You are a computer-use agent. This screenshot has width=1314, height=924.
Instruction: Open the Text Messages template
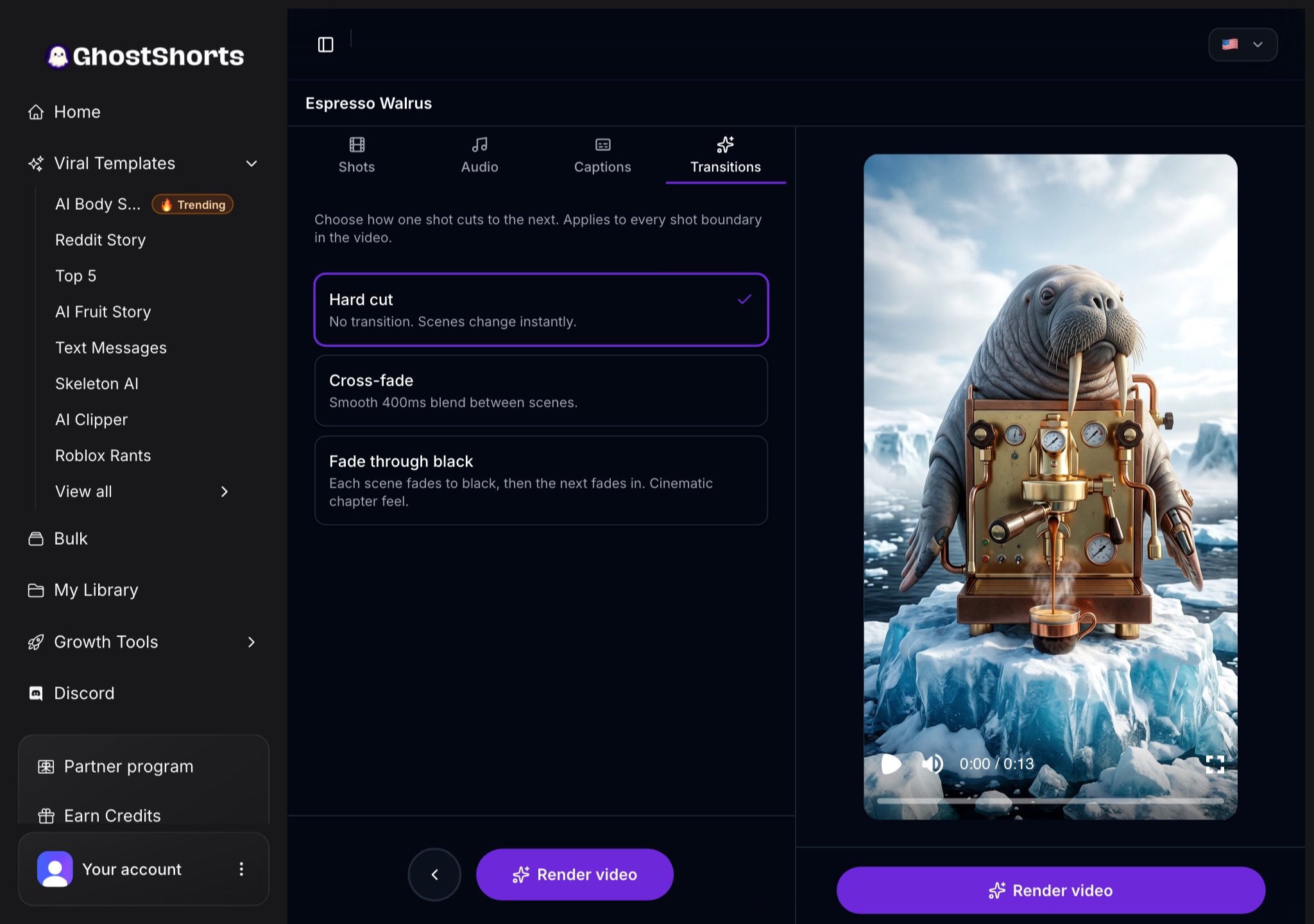click(111, 348)
